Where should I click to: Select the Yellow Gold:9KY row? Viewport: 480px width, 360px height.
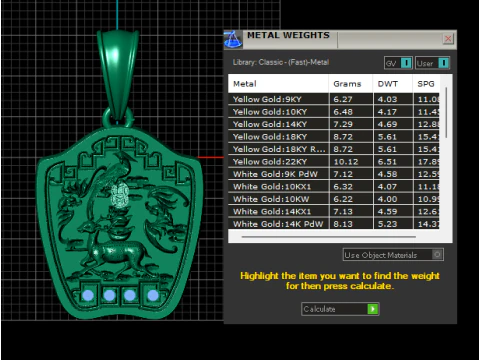coord(334,99)
